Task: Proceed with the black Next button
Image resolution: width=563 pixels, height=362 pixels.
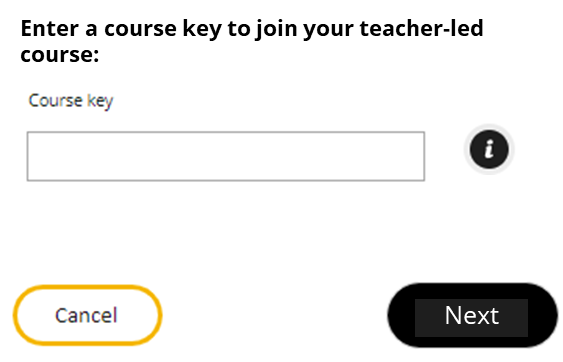Action: click(472, 315)
